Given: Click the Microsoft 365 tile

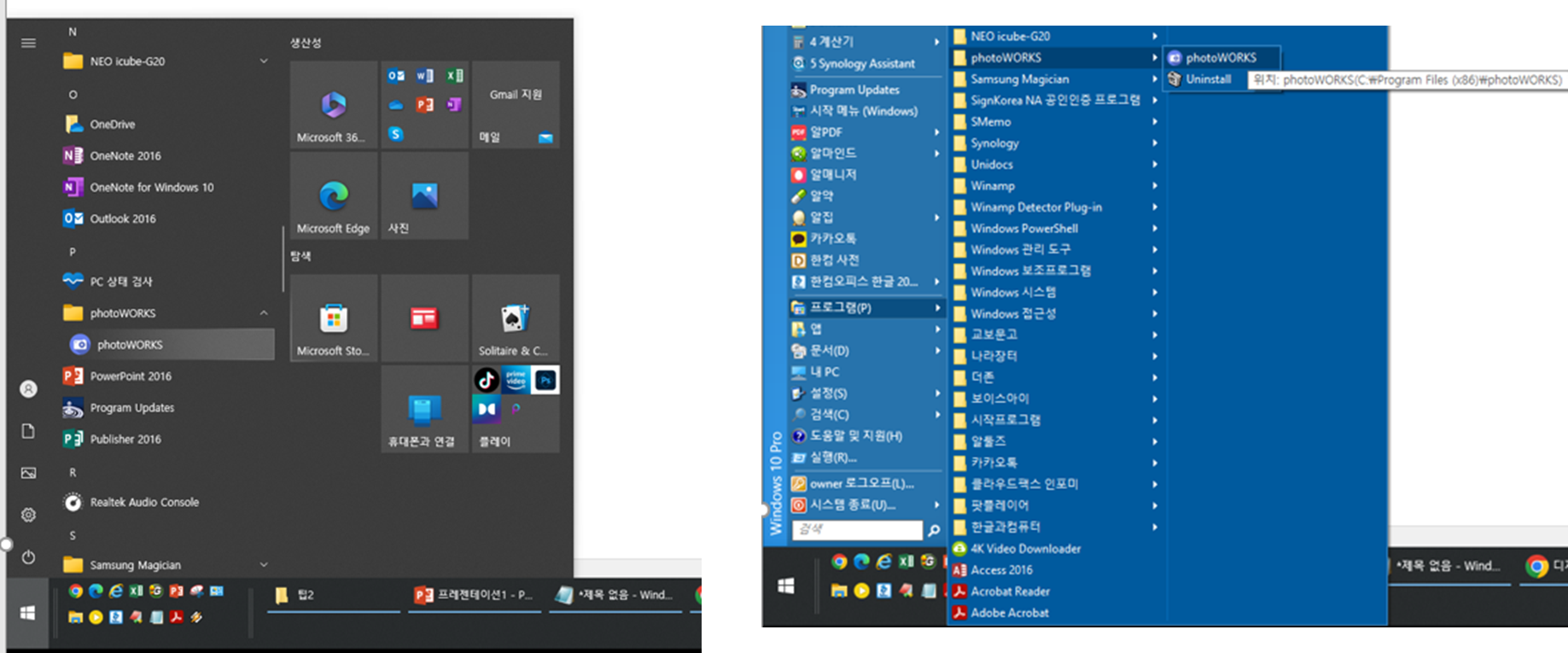Looking at the screenshot, I should pos(334,105).
